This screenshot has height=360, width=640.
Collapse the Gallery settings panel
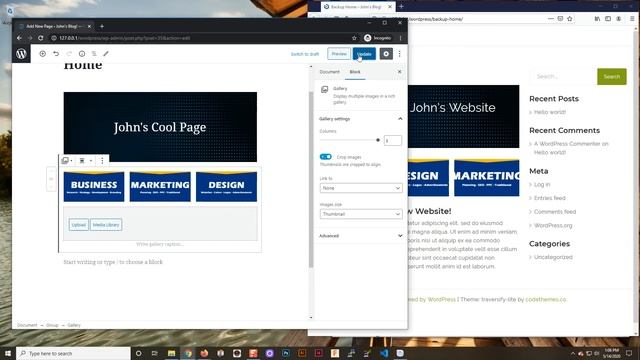click(x=360, y=119)
